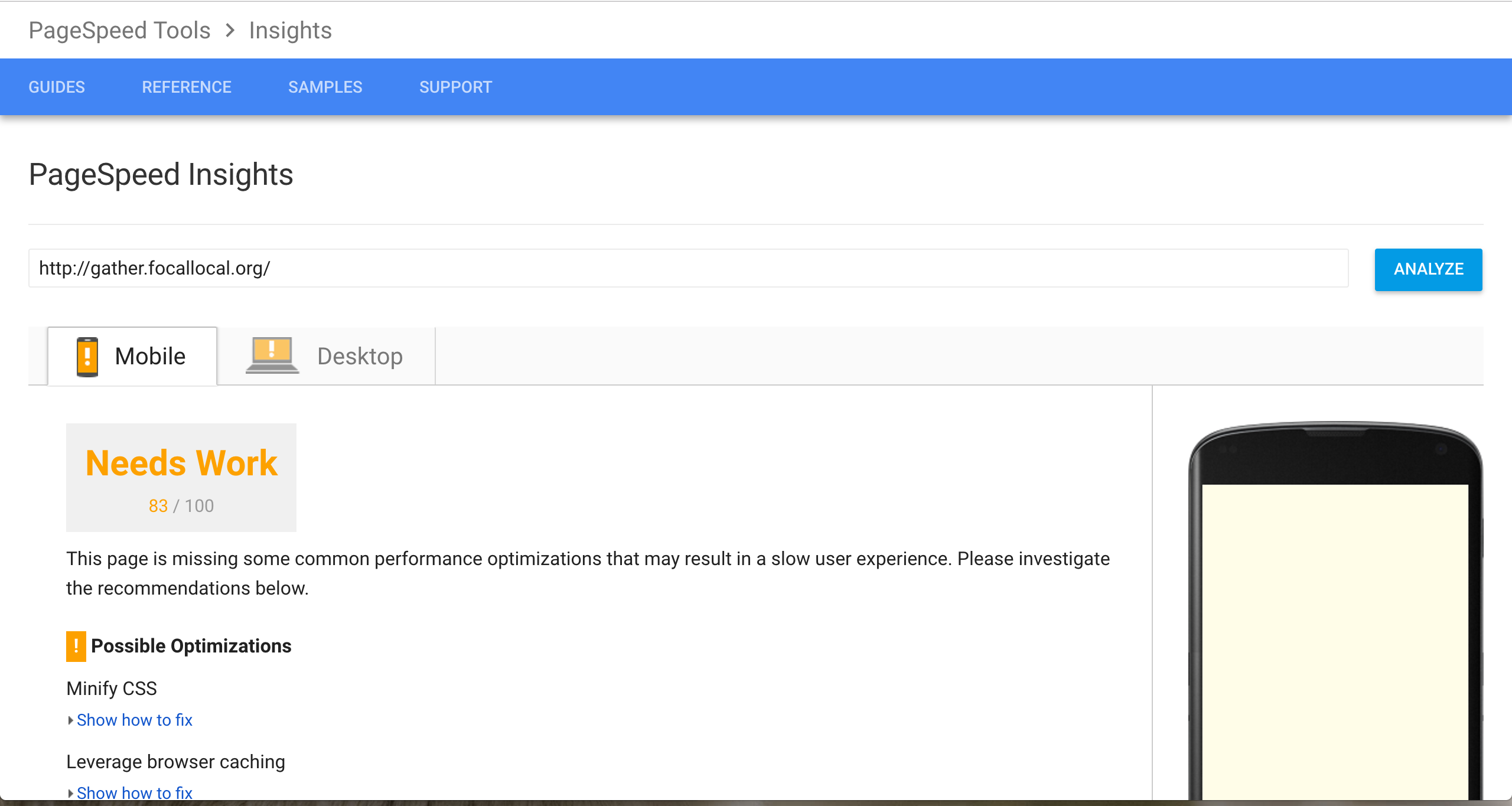Image resolution: width=1512 pixels, height=806 pixels.
Task: Open the REFERENCE menu item
Action: click(187, 87)
